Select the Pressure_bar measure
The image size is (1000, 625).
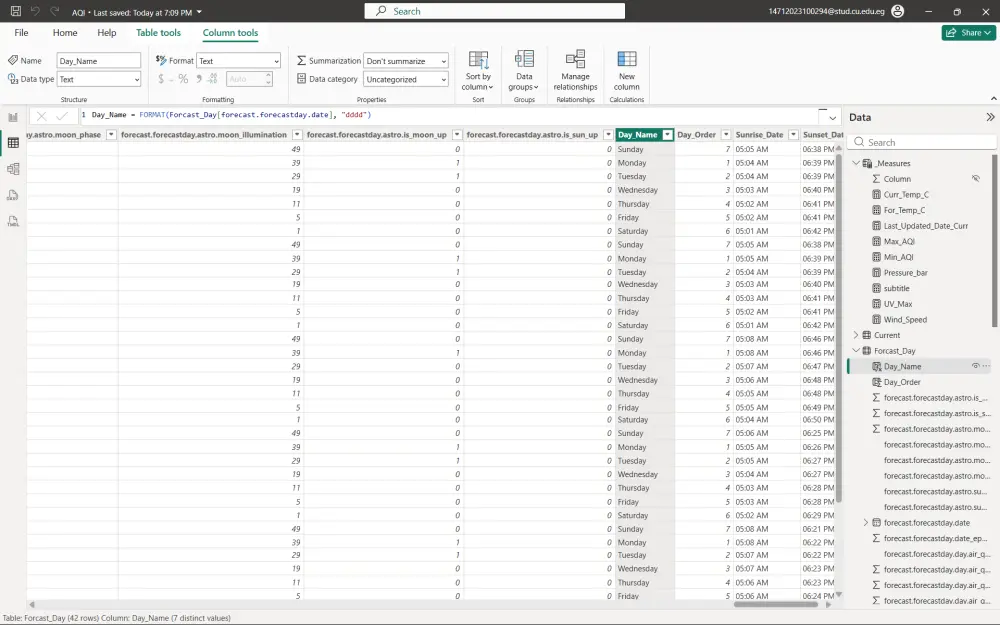tap(906, 272)
